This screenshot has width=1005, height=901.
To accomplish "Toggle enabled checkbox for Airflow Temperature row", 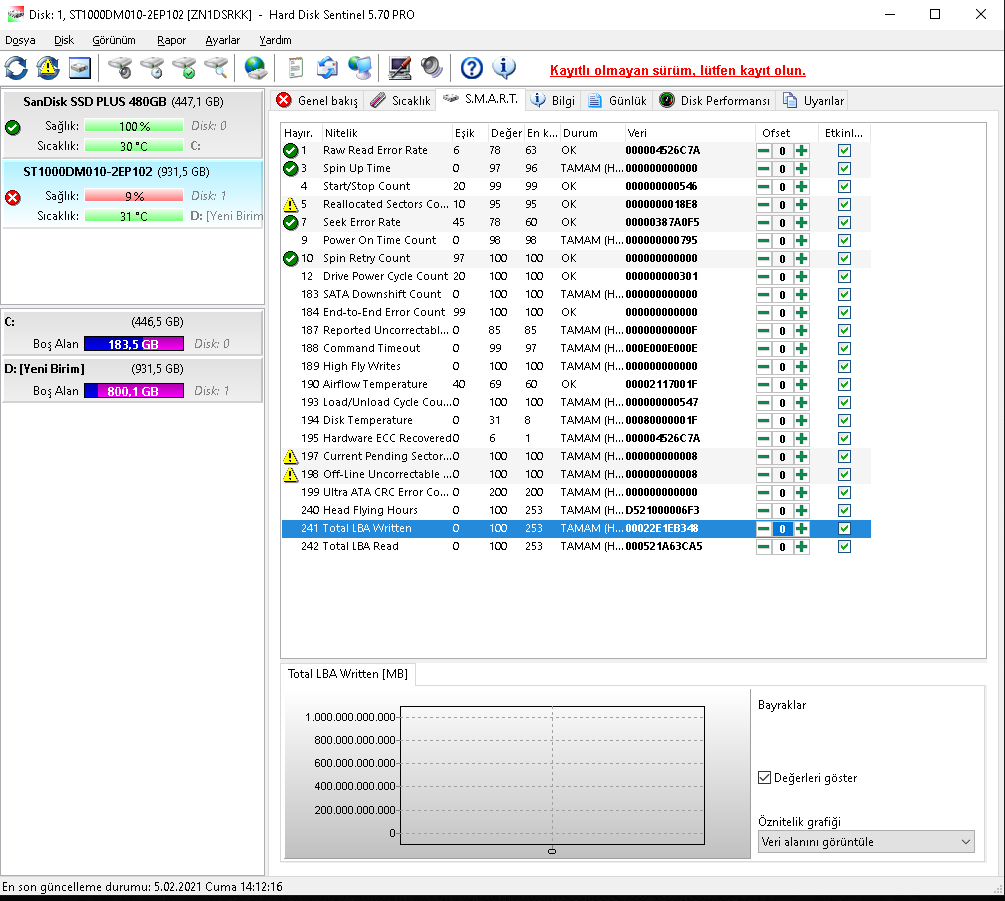I will [x=844, y=384].
